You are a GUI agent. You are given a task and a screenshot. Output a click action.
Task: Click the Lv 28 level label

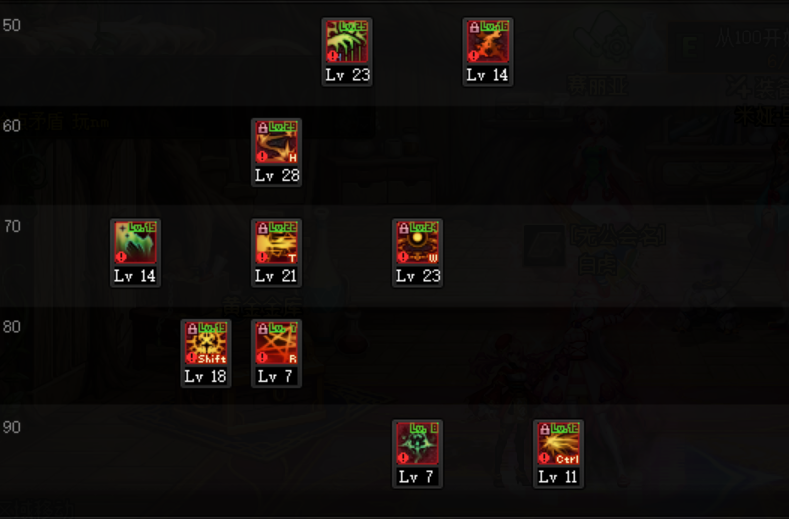277,175
